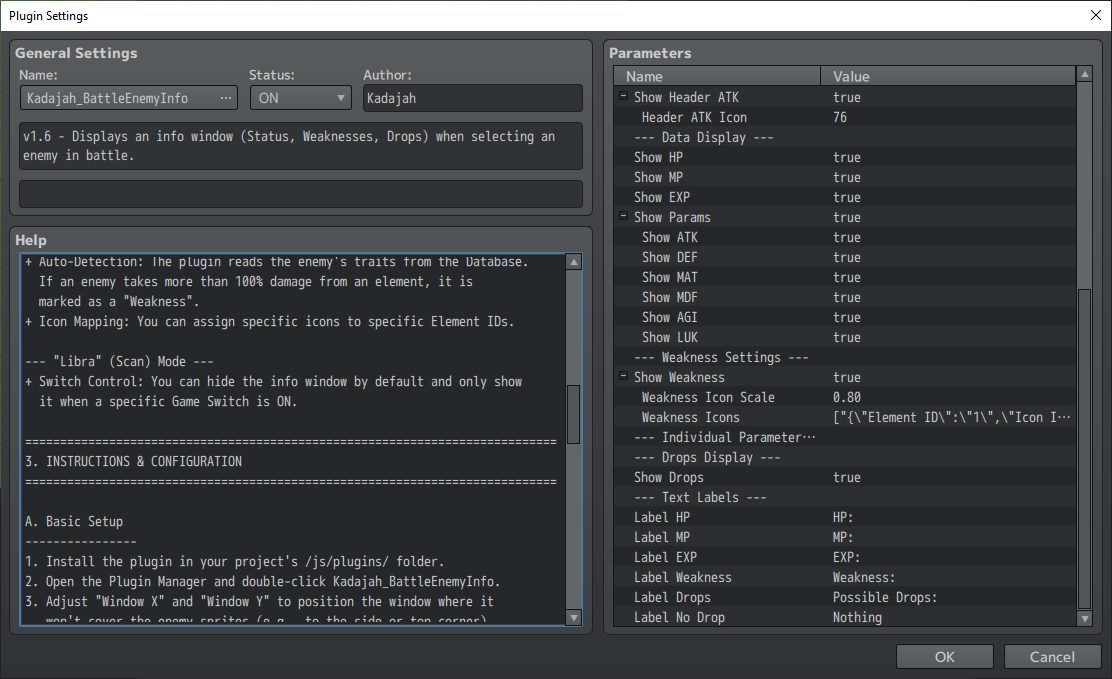Click the Help panel scrollbar thumb
Viewport: 1112px width, 679px height.
574,414
